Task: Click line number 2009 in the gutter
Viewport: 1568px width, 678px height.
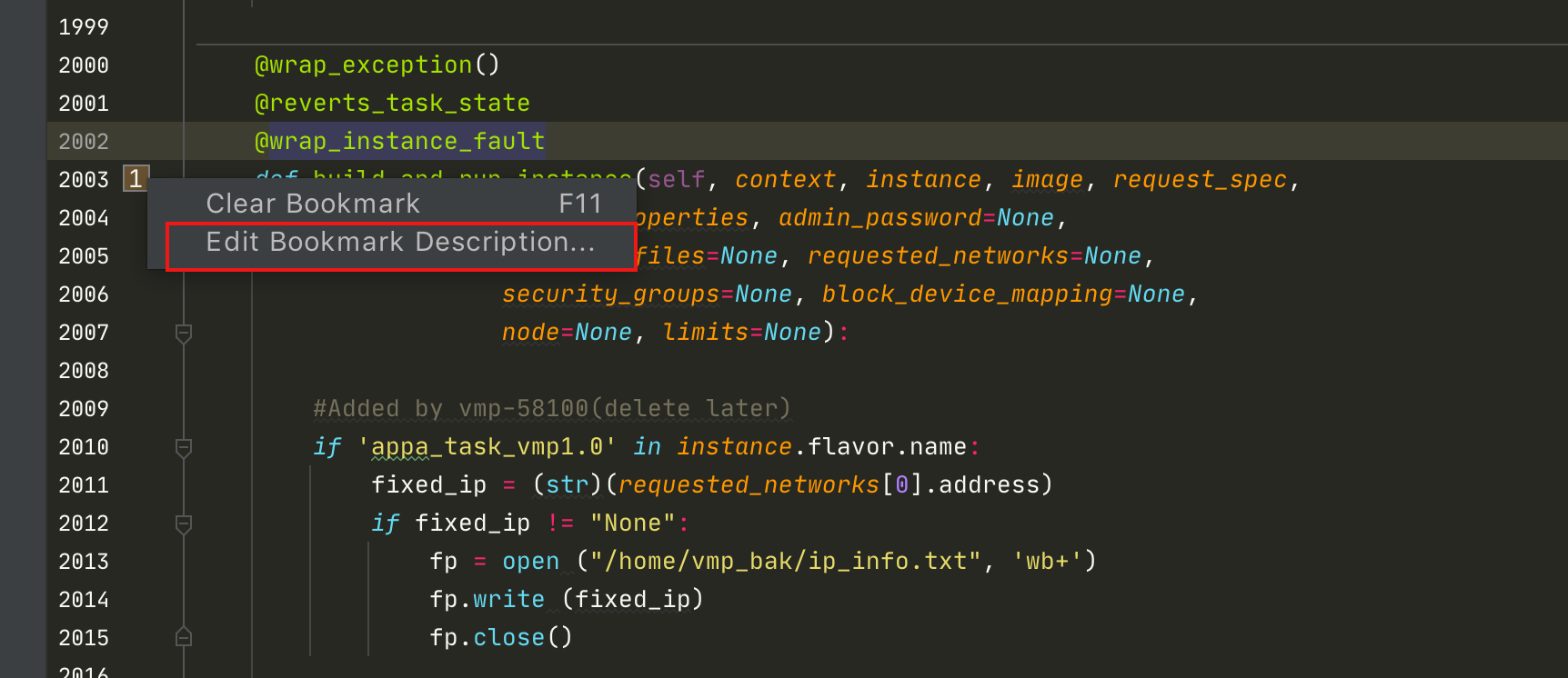Action: 84,409
